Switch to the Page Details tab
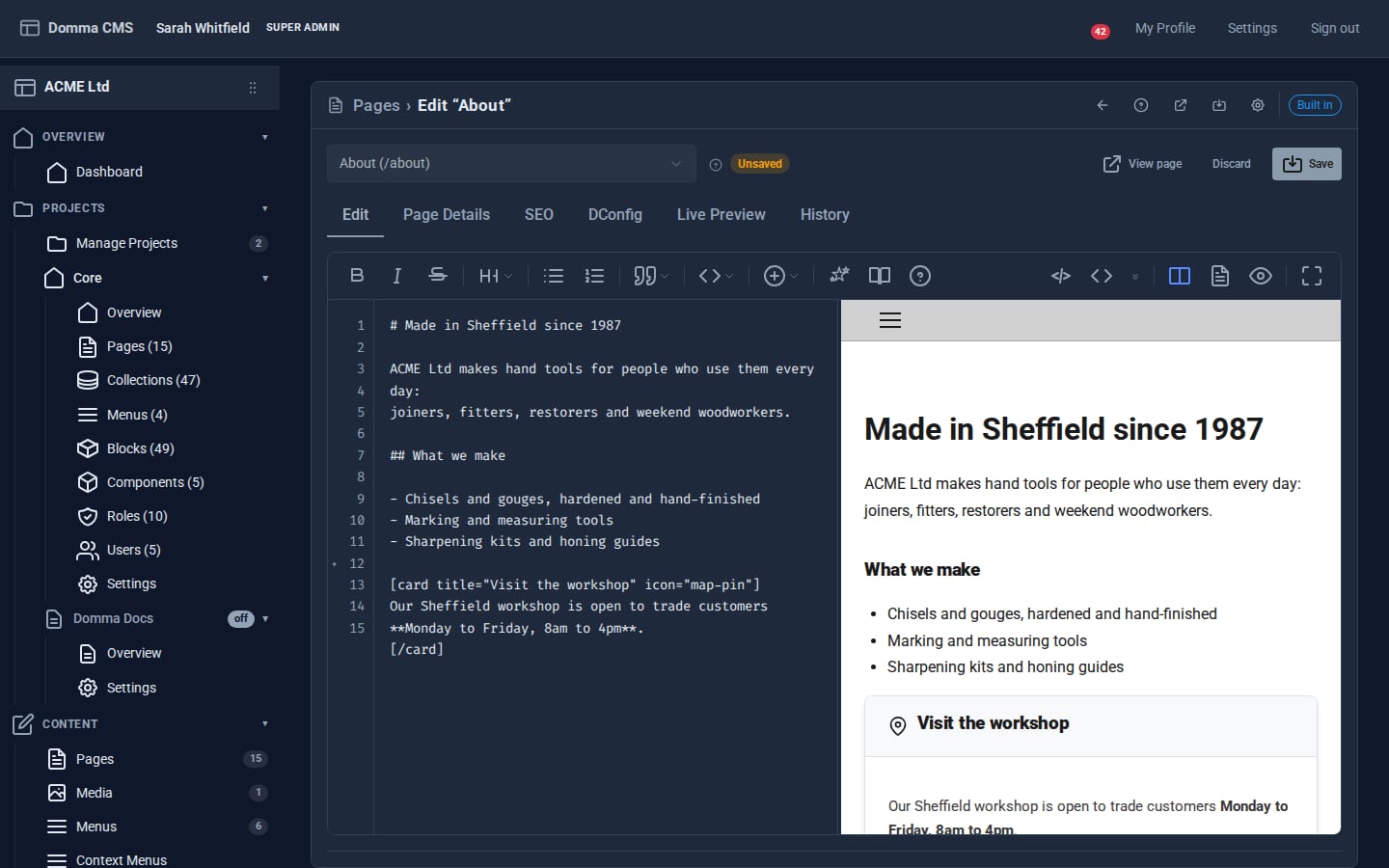Screen dimensions: 1389x868 coord(447,215)
